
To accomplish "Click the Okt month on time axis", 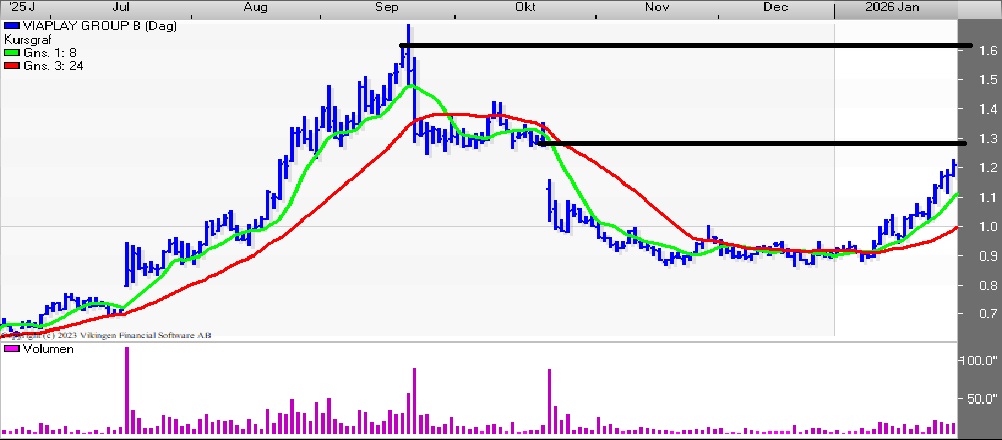I will tap(524, 7).
